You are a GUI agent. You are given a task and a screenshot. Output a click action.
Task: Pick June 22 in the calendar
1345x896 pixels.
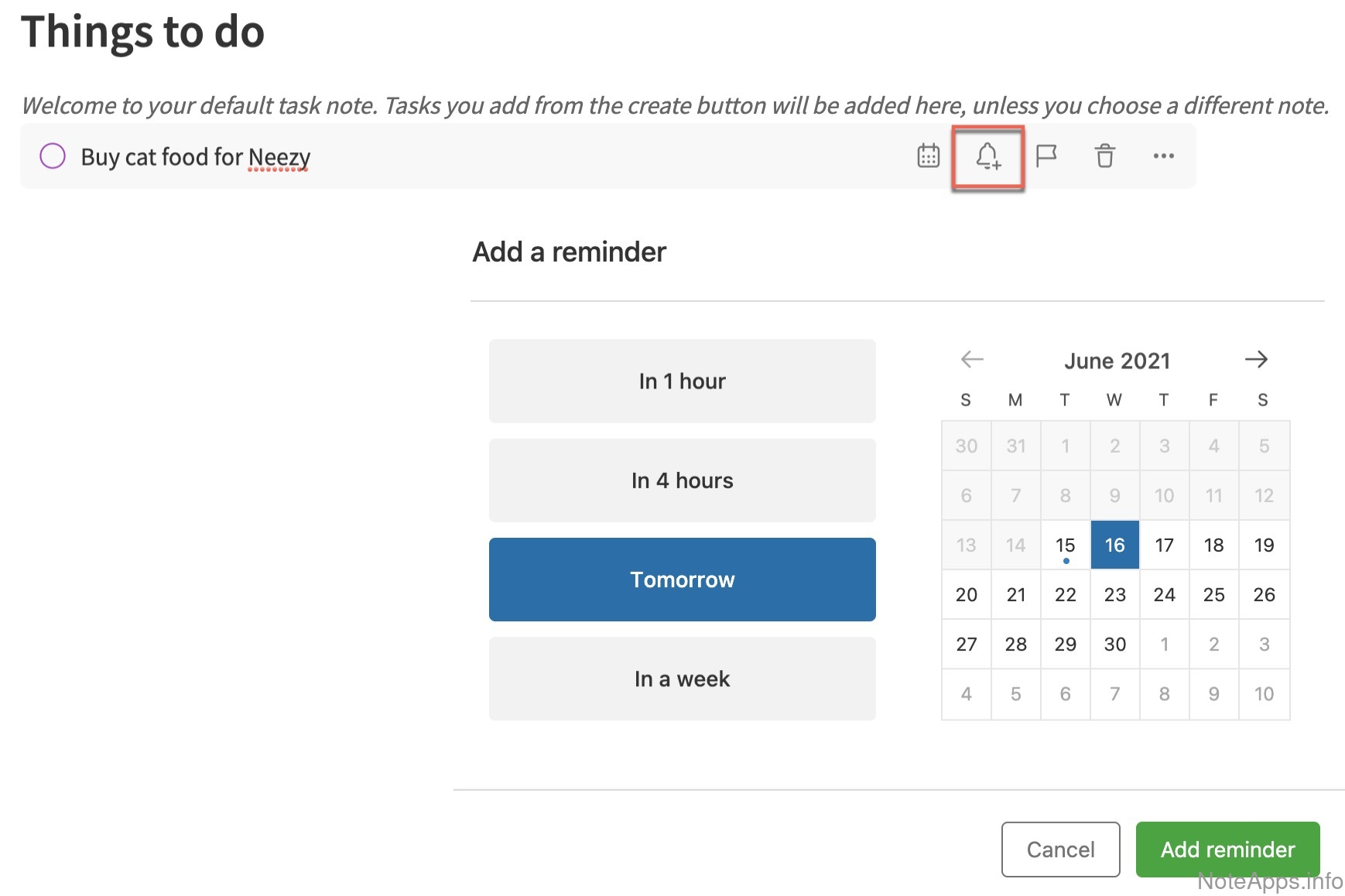tap(1065, 595)
